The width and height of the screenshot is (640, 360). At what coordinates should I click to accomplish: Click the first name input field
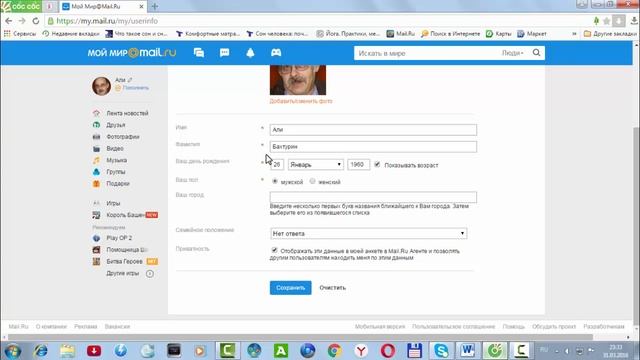pyautogui.click(x=373, y=130)
